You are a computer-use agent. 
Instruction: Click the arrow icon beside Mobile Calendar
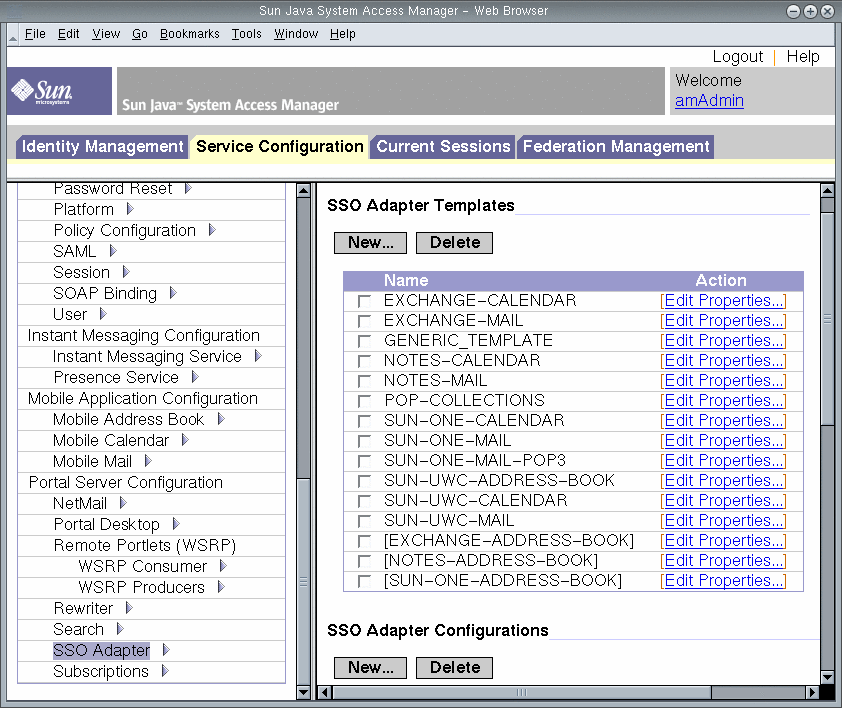tap(185, 439)
